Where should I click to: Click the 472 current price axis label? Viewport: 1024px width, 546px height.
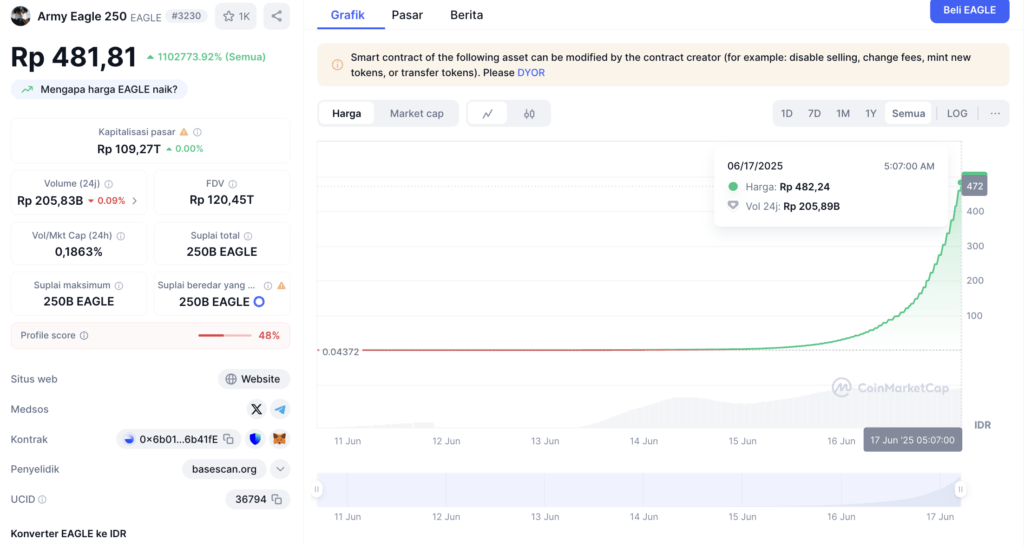[974, 186]
